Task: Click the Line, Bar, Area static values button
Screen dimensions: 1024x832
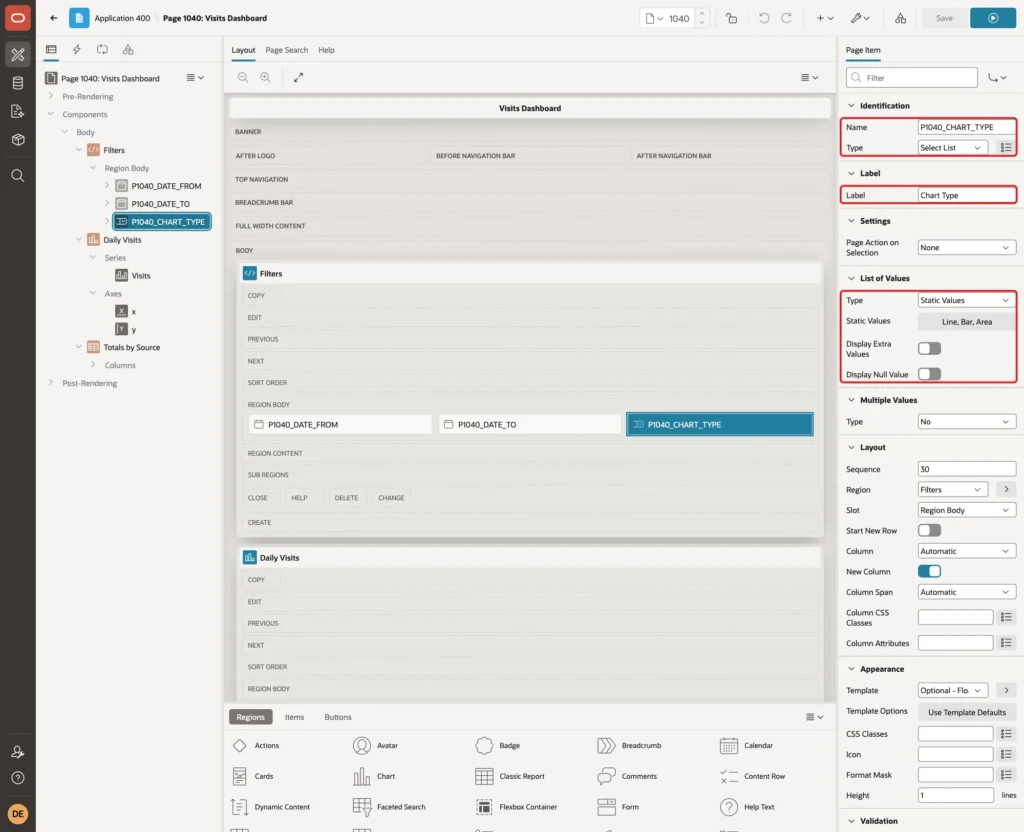Action: (x=967, y=321)
